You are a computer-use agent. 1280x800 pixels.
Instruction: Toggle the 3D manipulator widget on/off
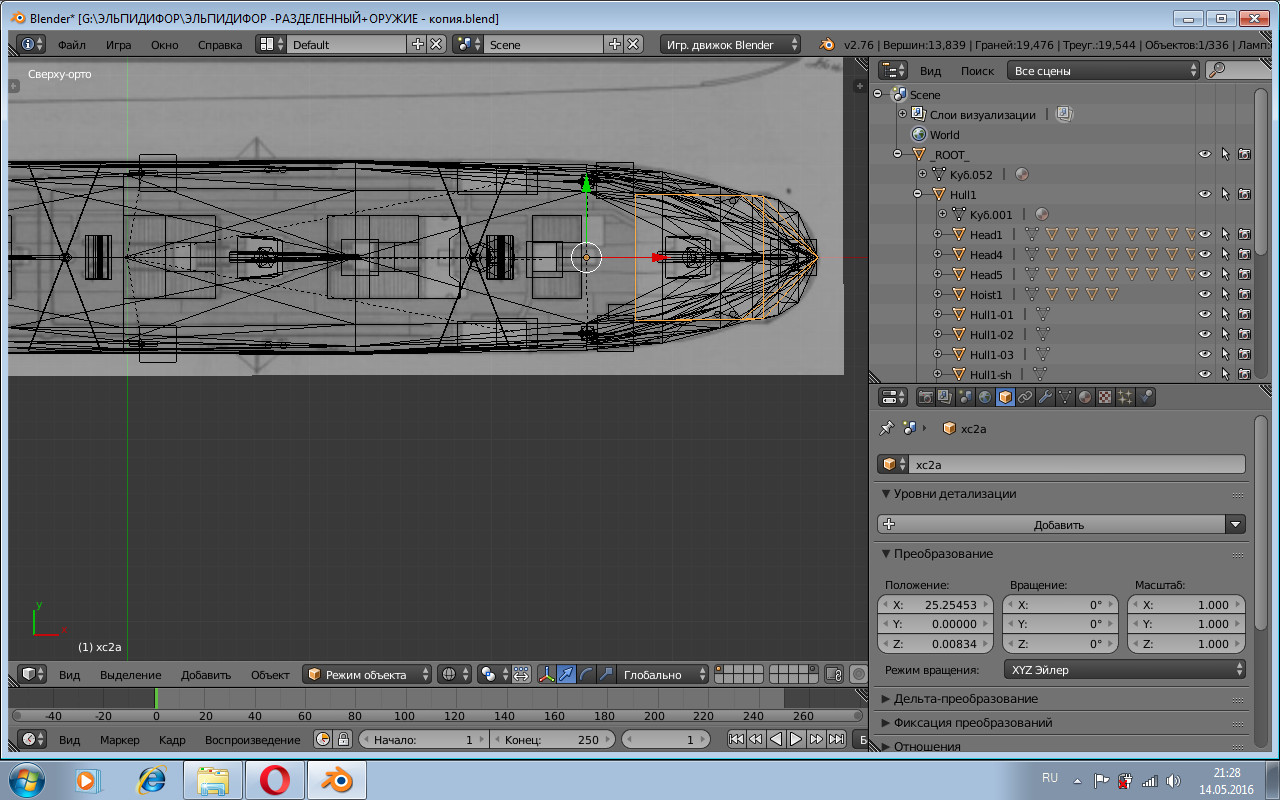click(546, 675)
